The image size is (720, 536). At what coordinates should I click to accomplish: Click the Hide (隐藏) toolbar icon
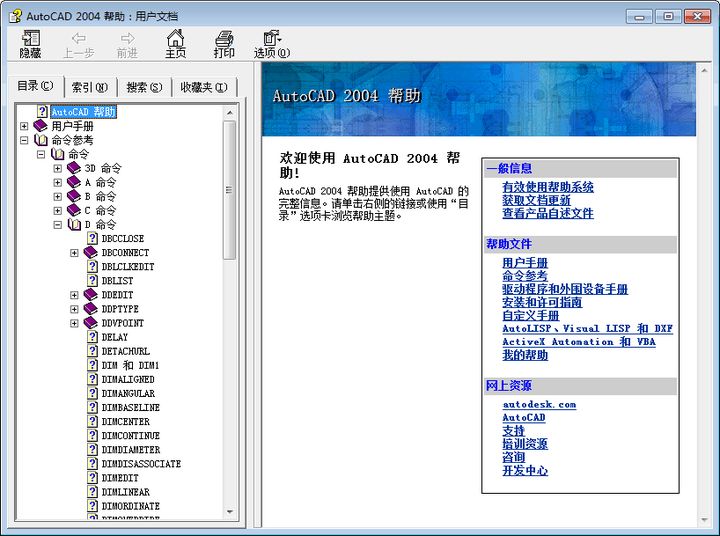pyautogui.click(x=31, y=44)
